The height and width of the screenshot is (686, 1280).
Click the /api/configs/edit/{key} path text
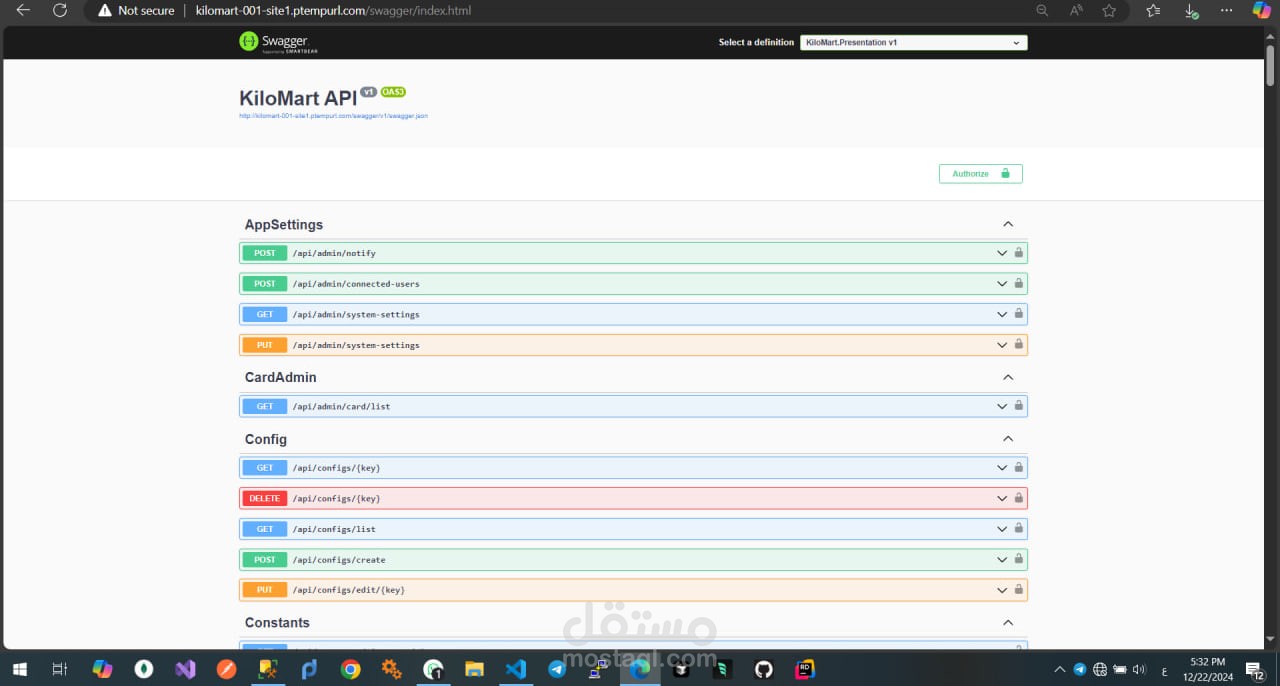coord(349,590)
